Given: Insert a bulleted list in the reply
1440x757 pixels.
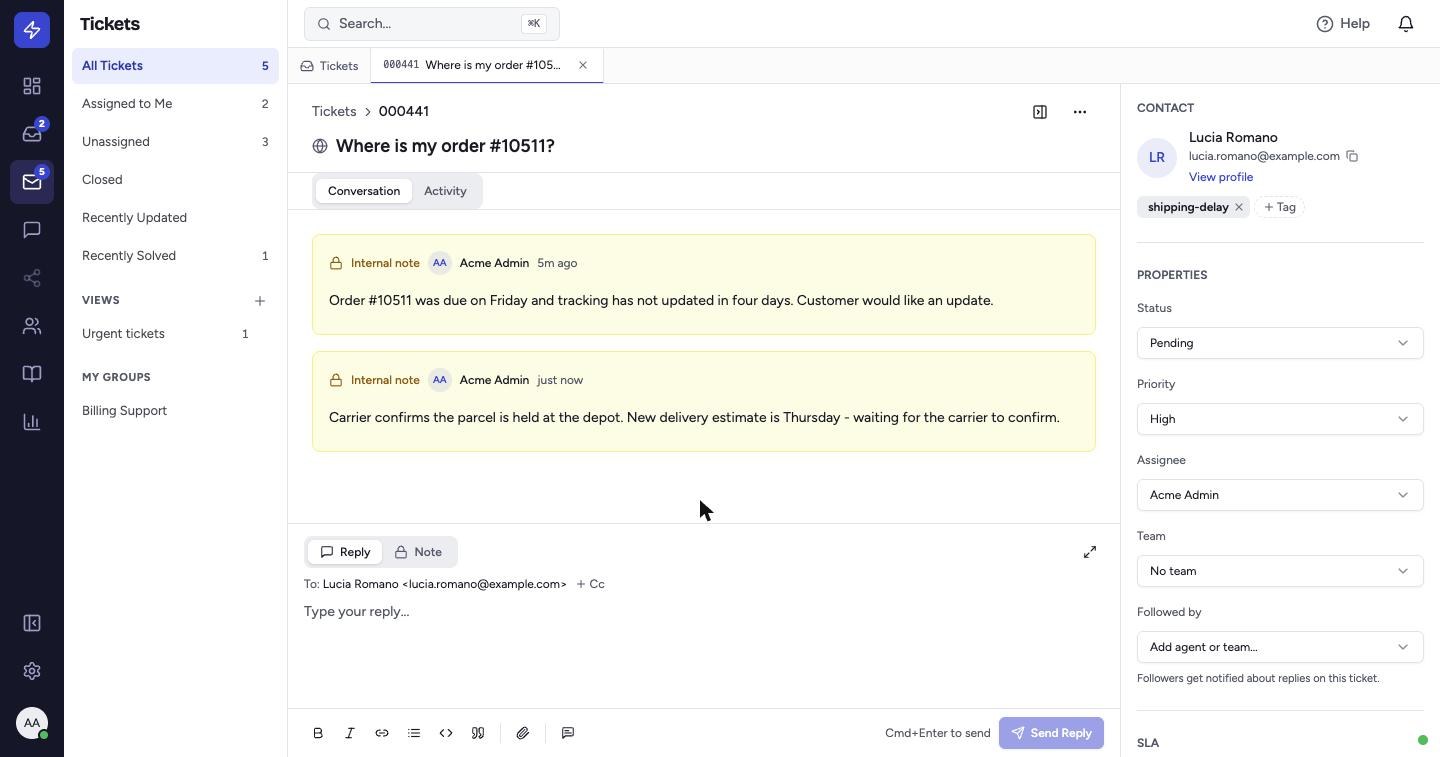Looking at the screenshot, I should point(414,733).
